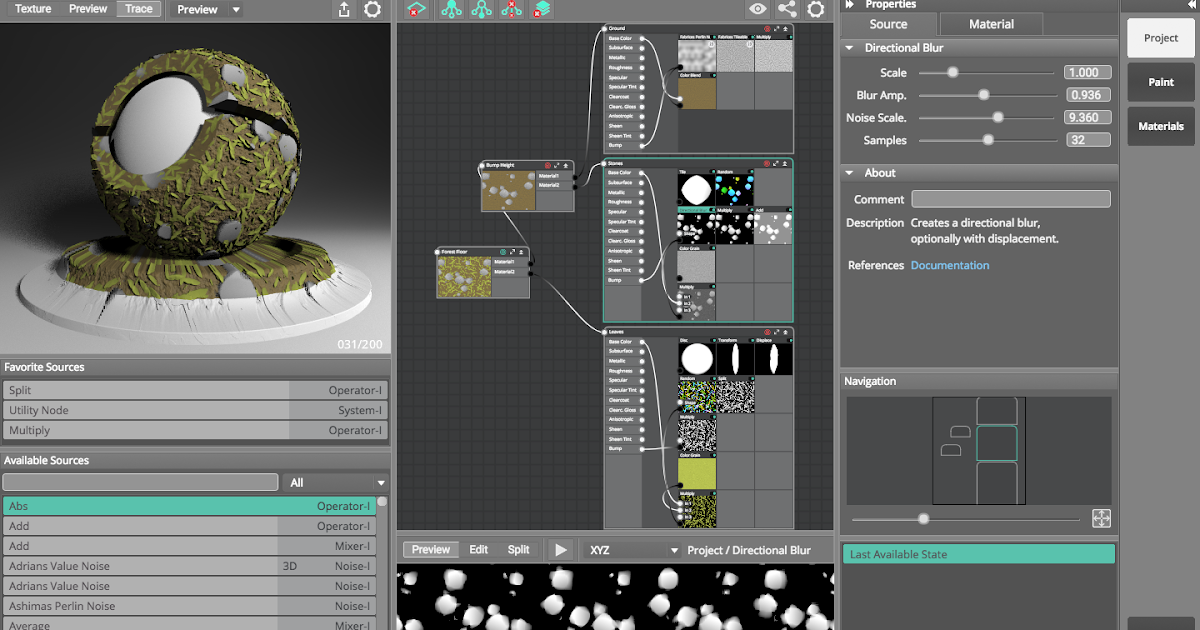Open the Documentation link
The image size is (1200, 630).
tap(950, 266)
